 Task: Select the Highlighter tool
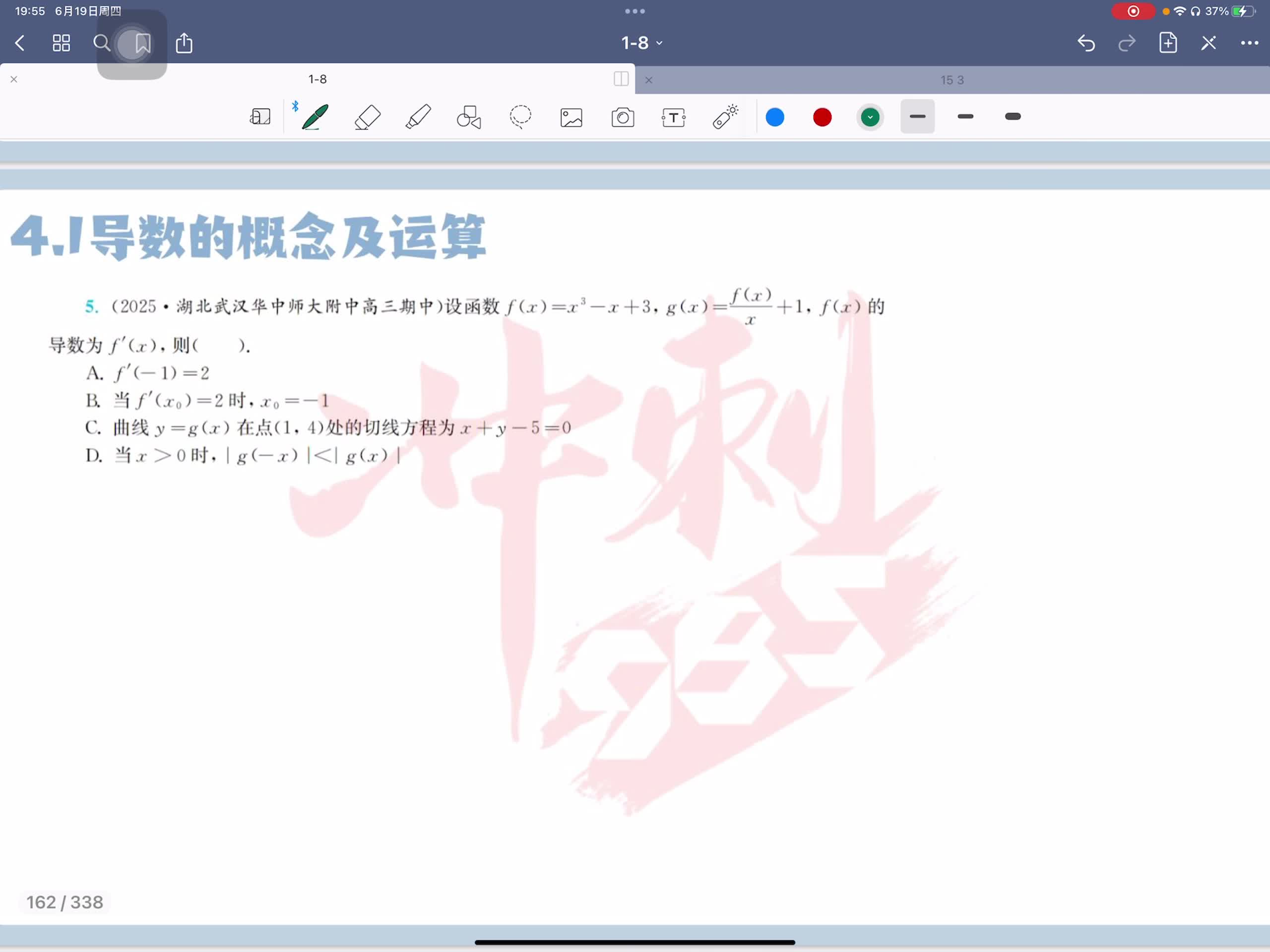(x=418, y=117)
